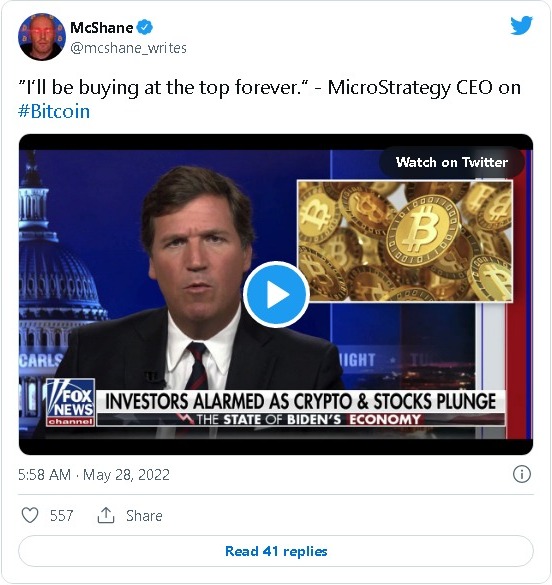Like the tweet with the heart icon
This screenshot has height=585, width=552.
pos(30,515)
